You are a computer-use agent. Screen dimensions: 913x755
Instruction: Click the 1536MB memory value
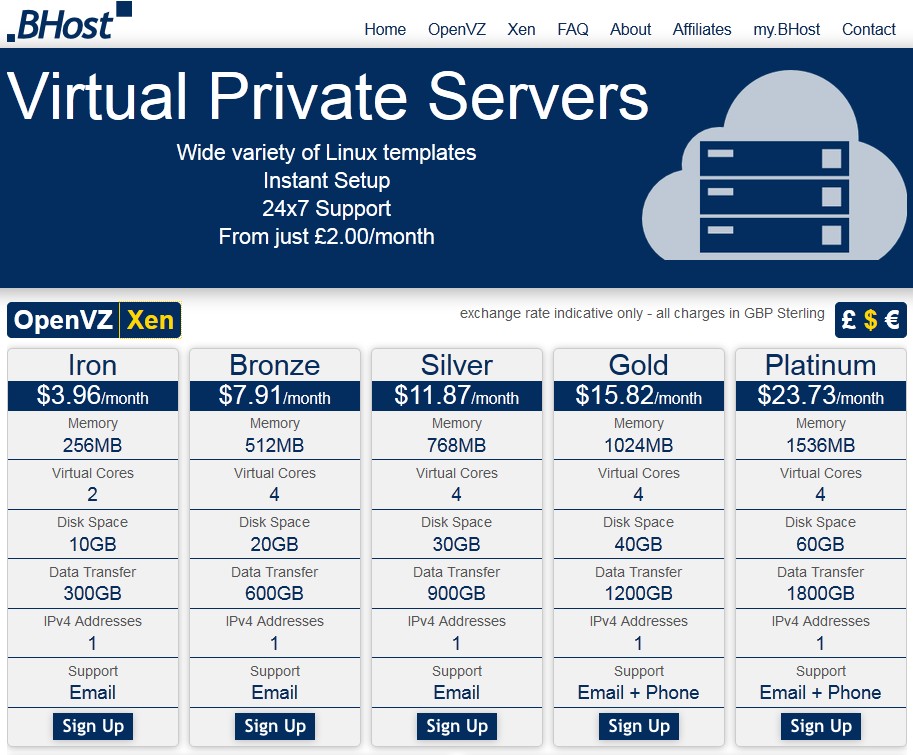click(x=821, y=445)
